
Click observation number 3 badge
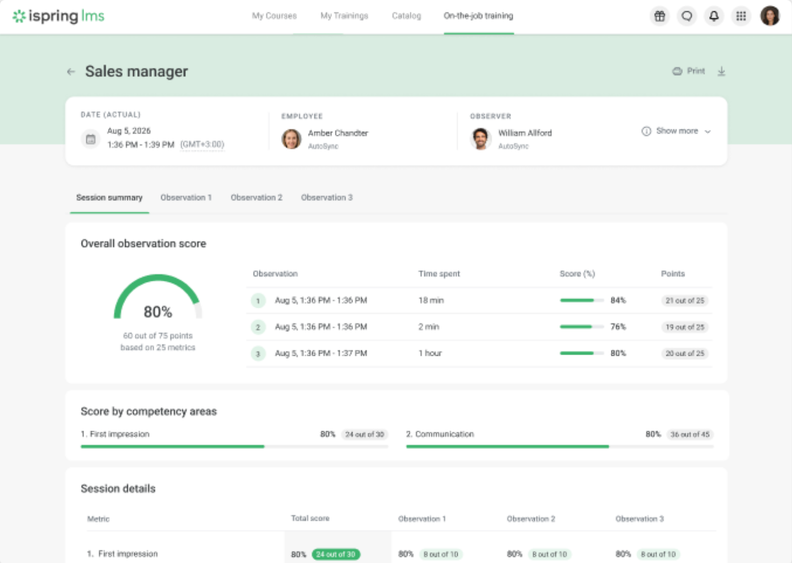pos(258,353)
